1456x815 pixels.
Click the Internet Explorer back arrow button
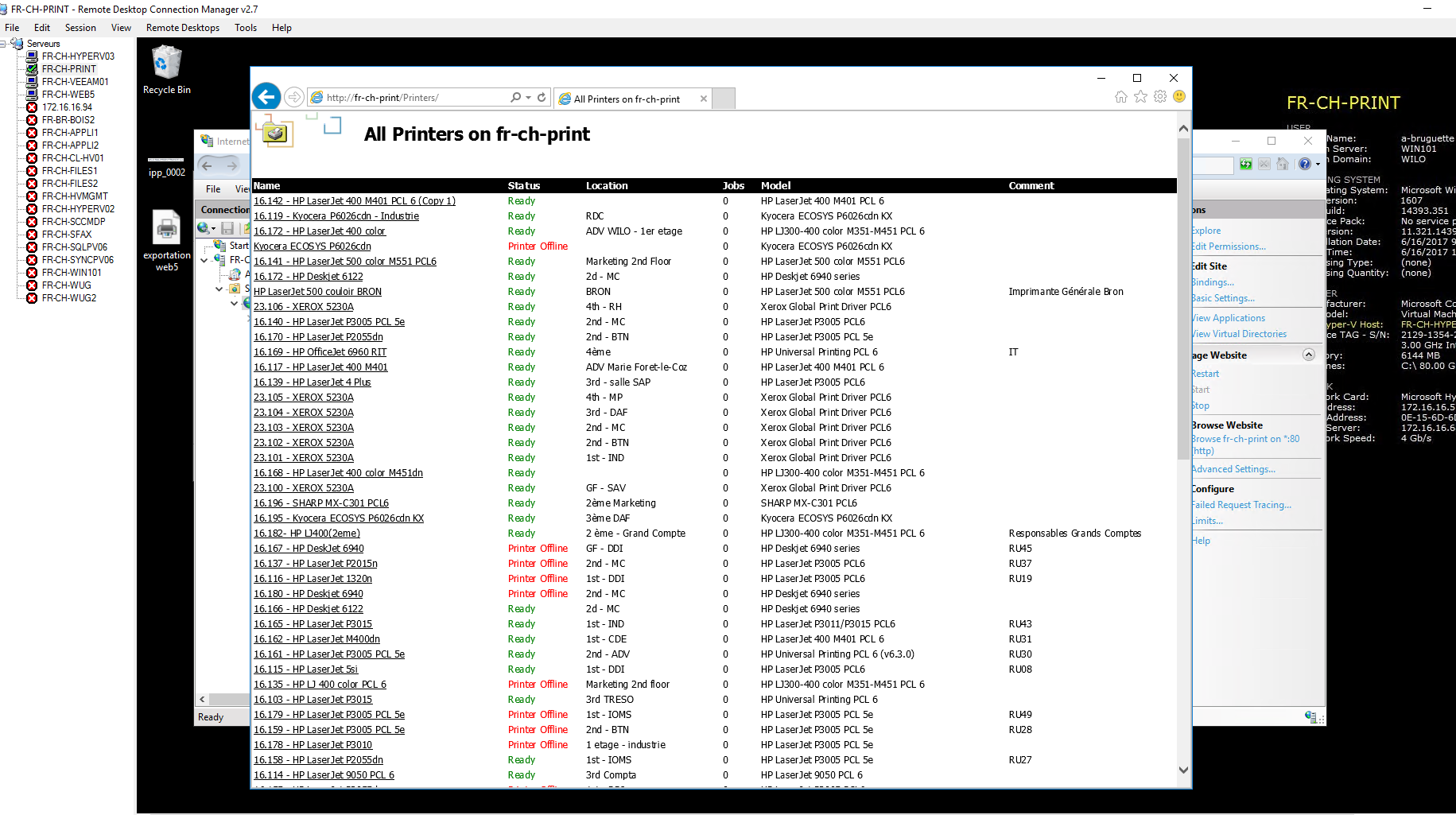point(266,97)
